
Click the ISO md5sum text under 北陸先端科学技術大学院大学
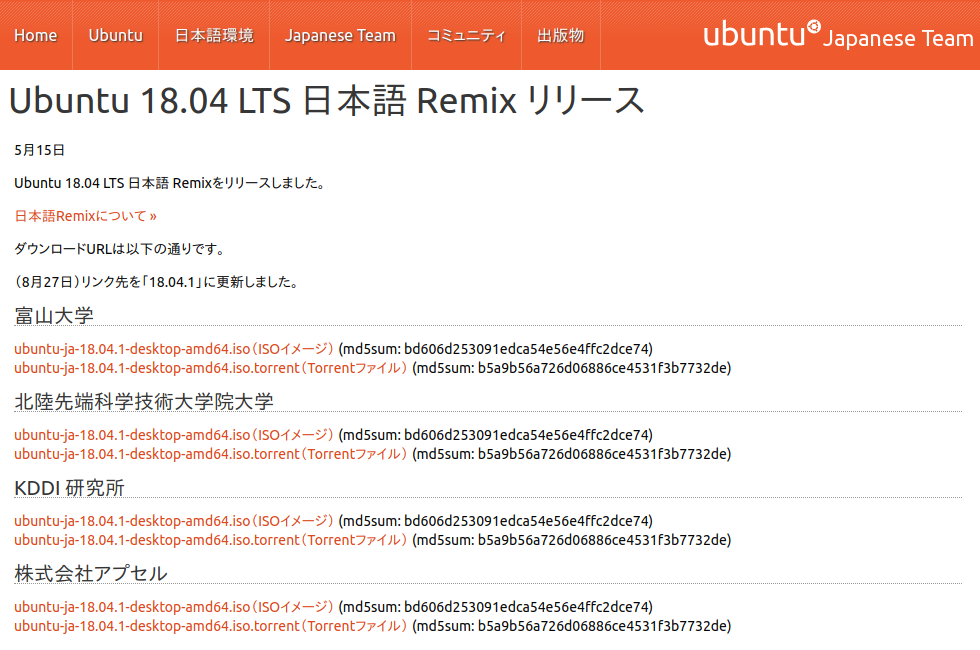(x=496, y=435)
